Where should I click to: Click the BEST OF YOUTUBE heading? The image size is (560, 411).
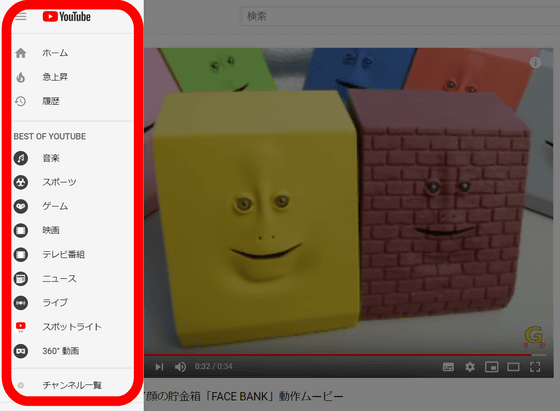tap(50, 136)
